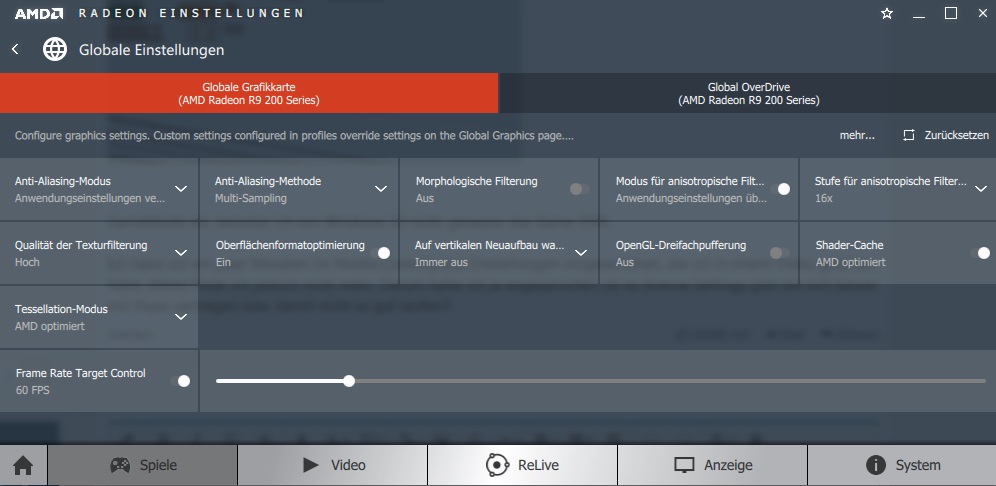Open Stufe für anisotropische Filterung dropdown
This screenshot has height=486, width=996.
[x=981, y=189]
